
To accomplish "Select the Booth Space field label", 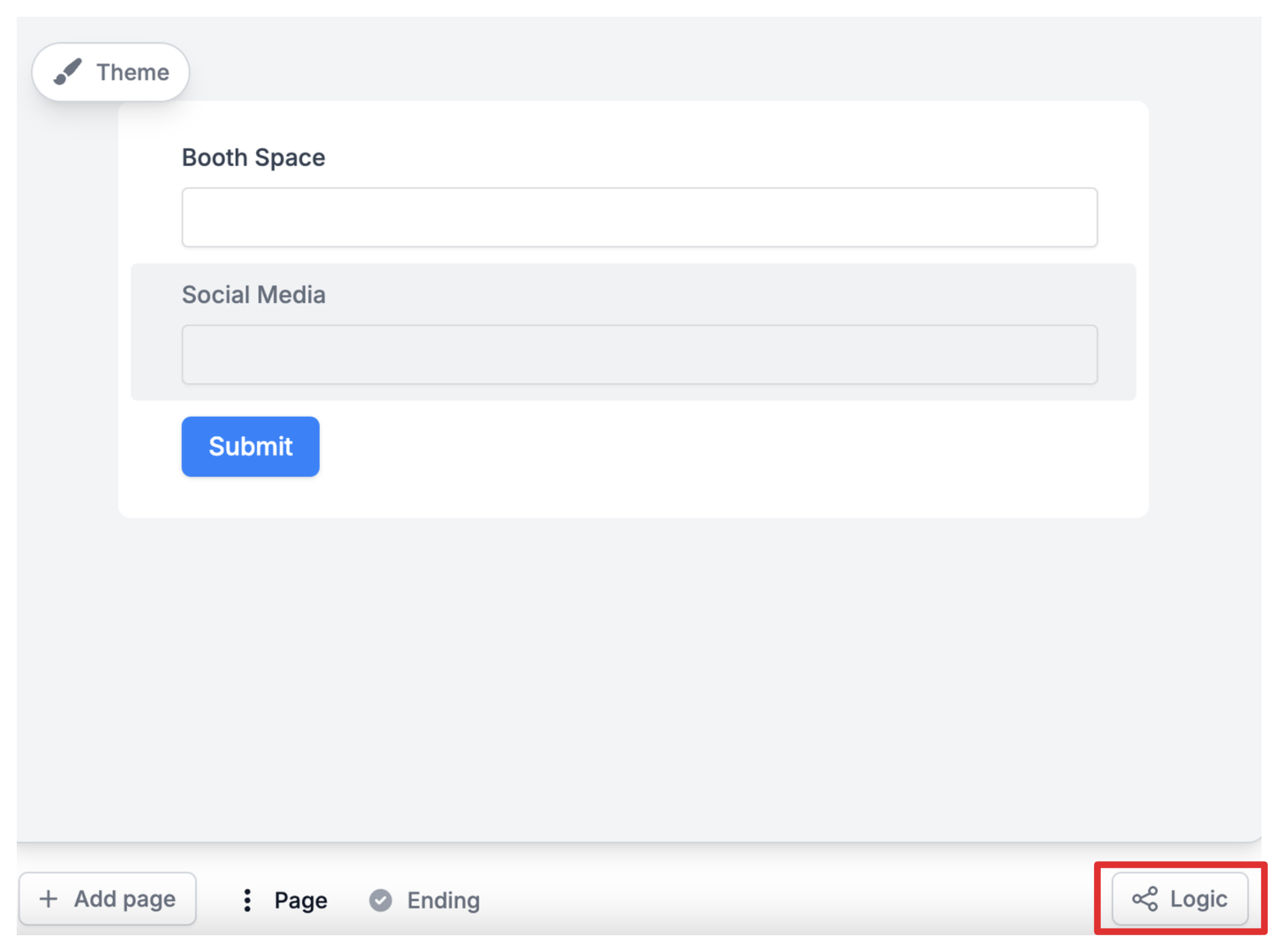I will pyautogui.click(x=254, y=157).
